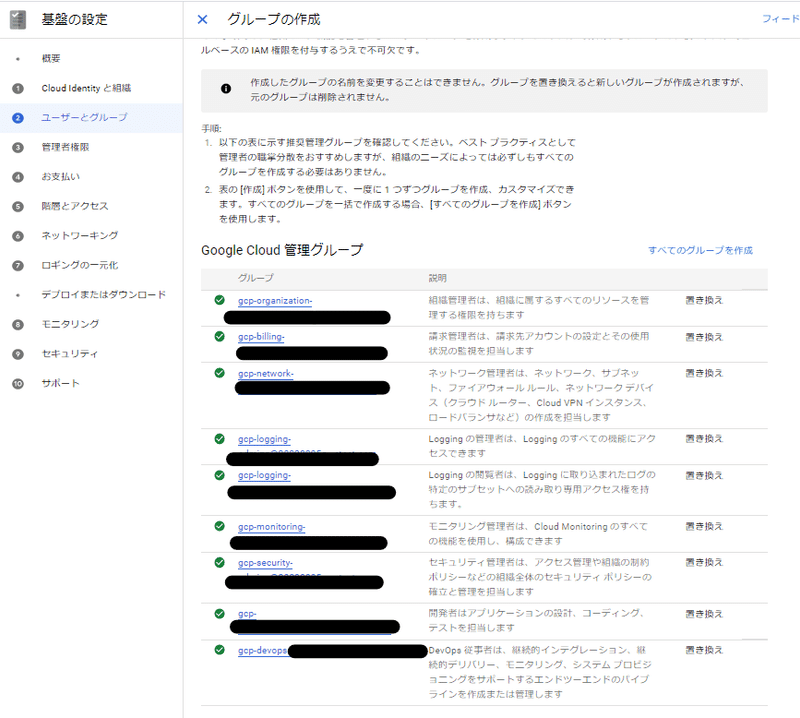Click green check for gcp-organization group
Image resolution: width=800 pixels, height=718 pixels.
(219, 300)
